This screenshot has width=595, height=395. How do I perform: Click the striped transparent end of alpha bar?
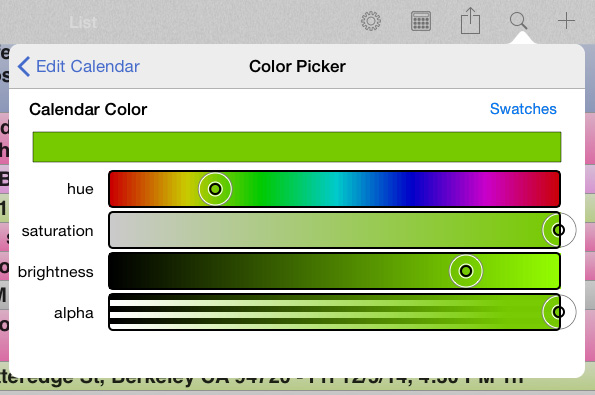click(x=121, y=312)
